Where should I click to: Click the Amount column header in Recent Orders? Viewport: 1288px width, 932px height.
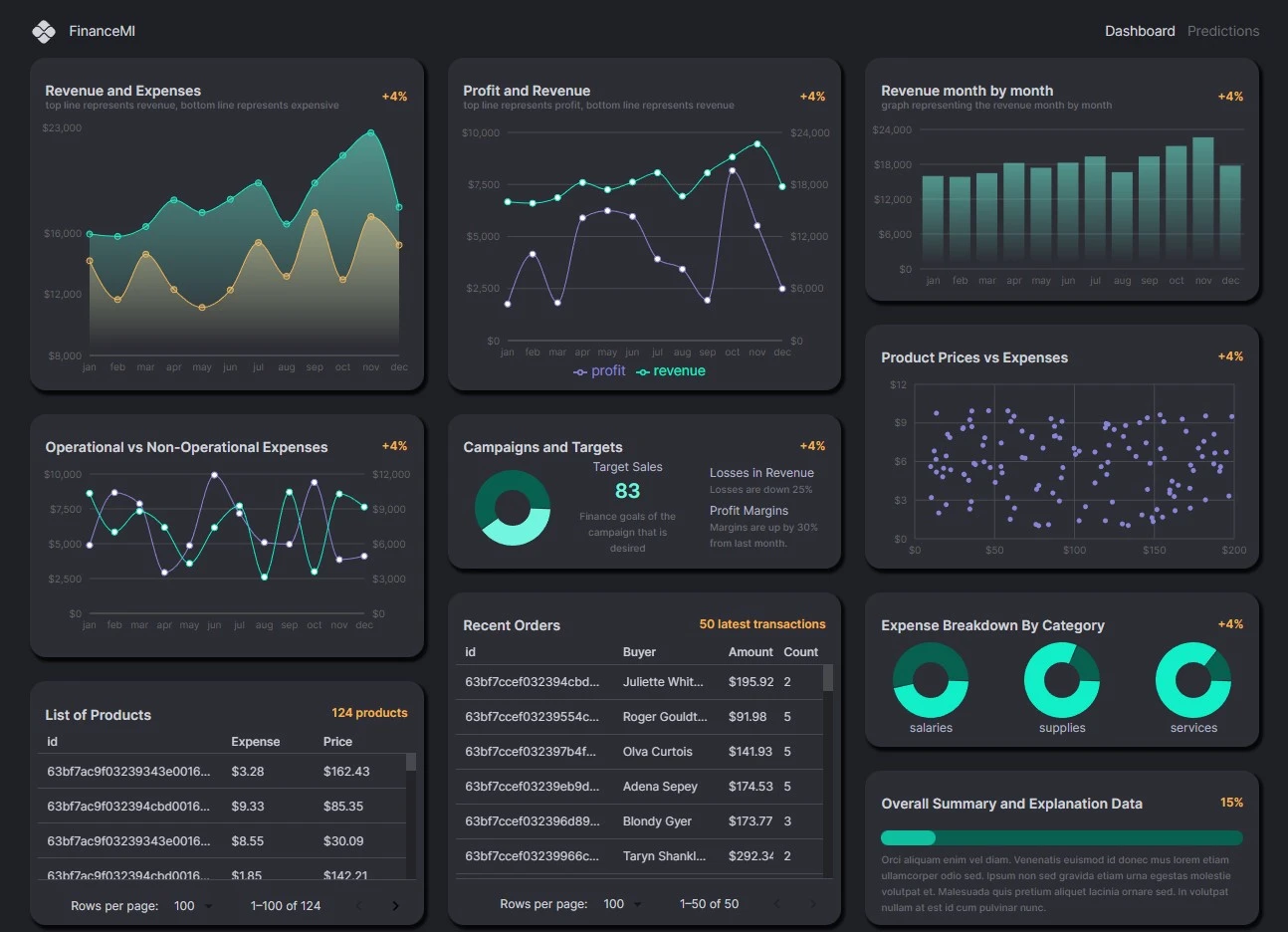[751, 652]
